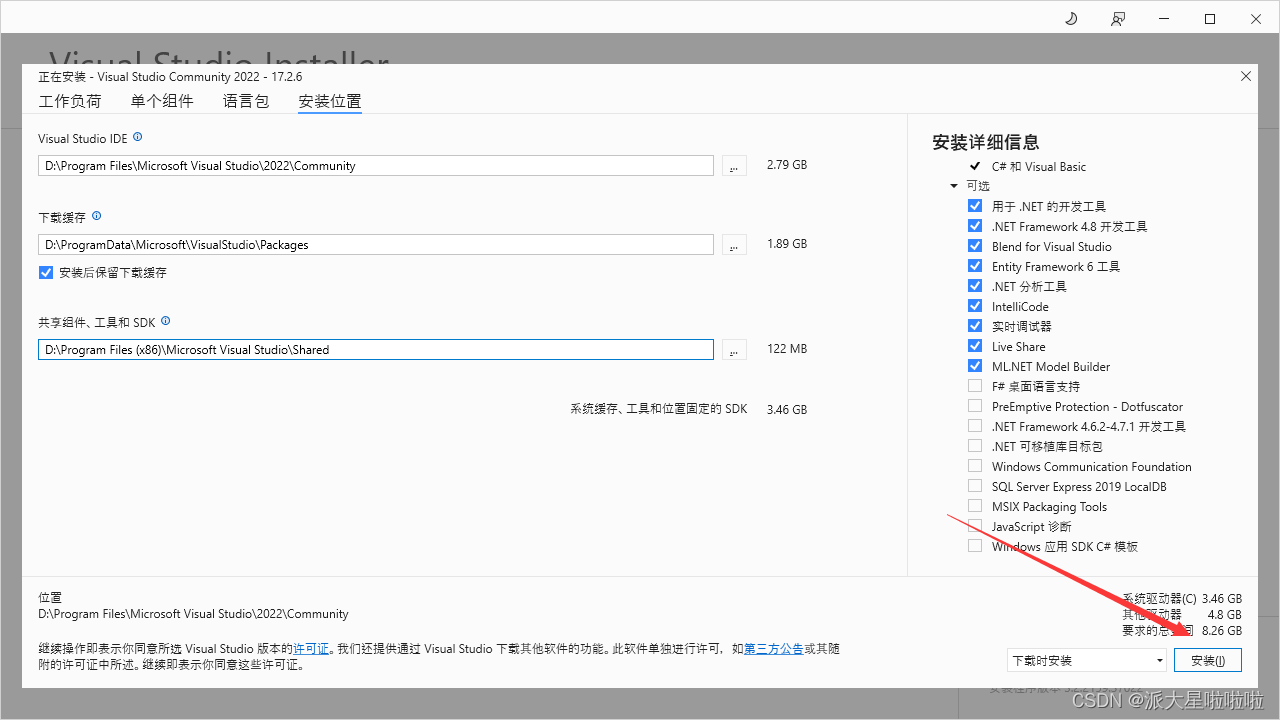Click the location path under 位置
This screenshot has height=720, width=1280.
click(x=193, y=614)
